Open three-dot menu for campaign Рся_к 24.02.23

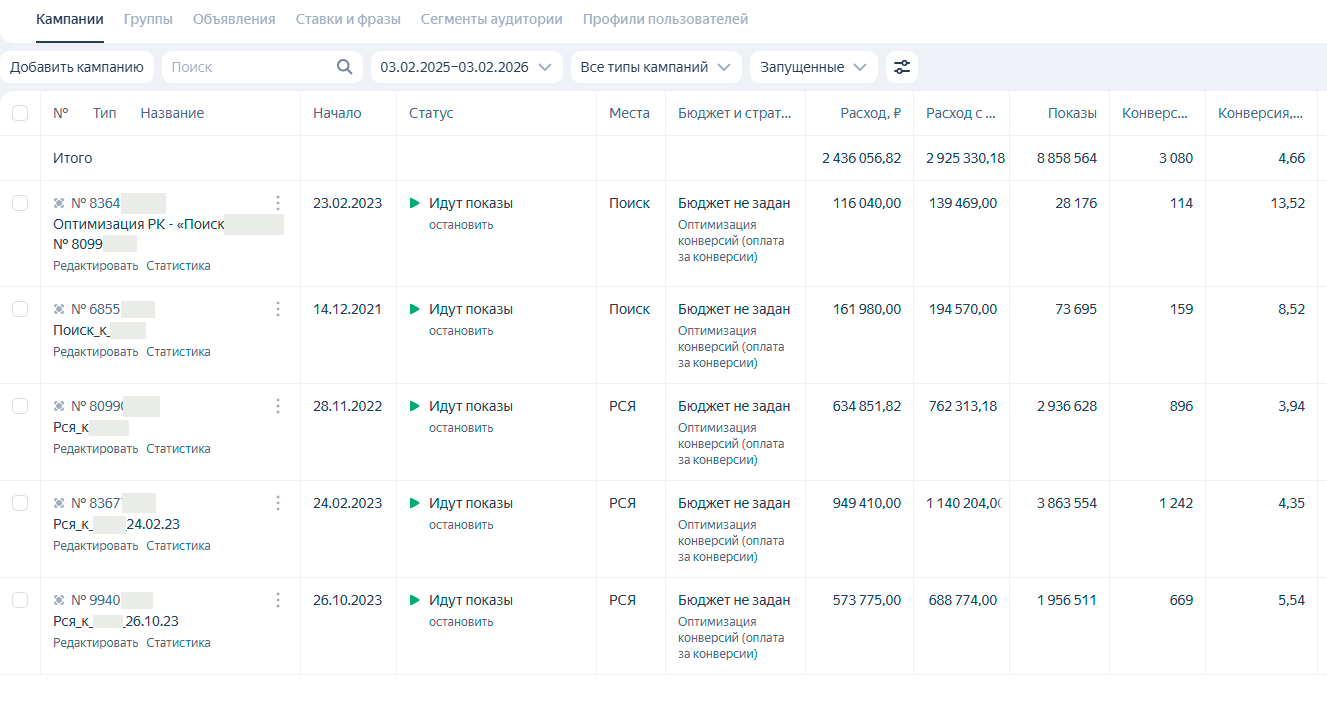(x=278, y=503)
